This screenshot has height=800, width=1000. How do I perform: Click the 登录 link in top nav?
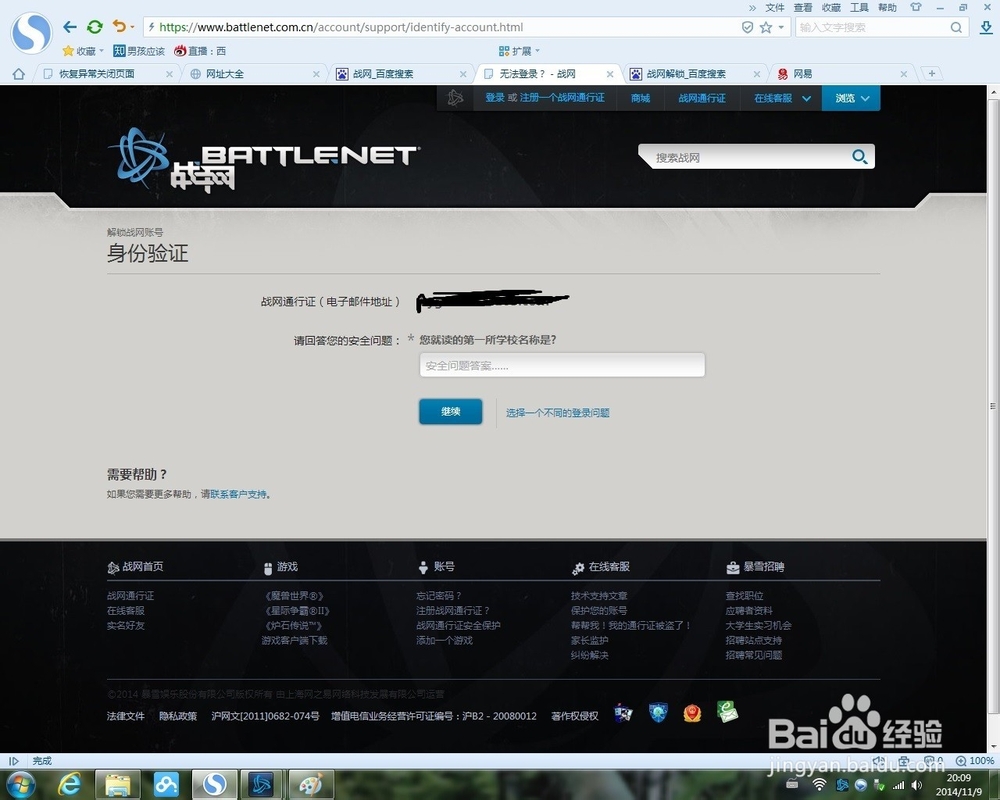495,98
